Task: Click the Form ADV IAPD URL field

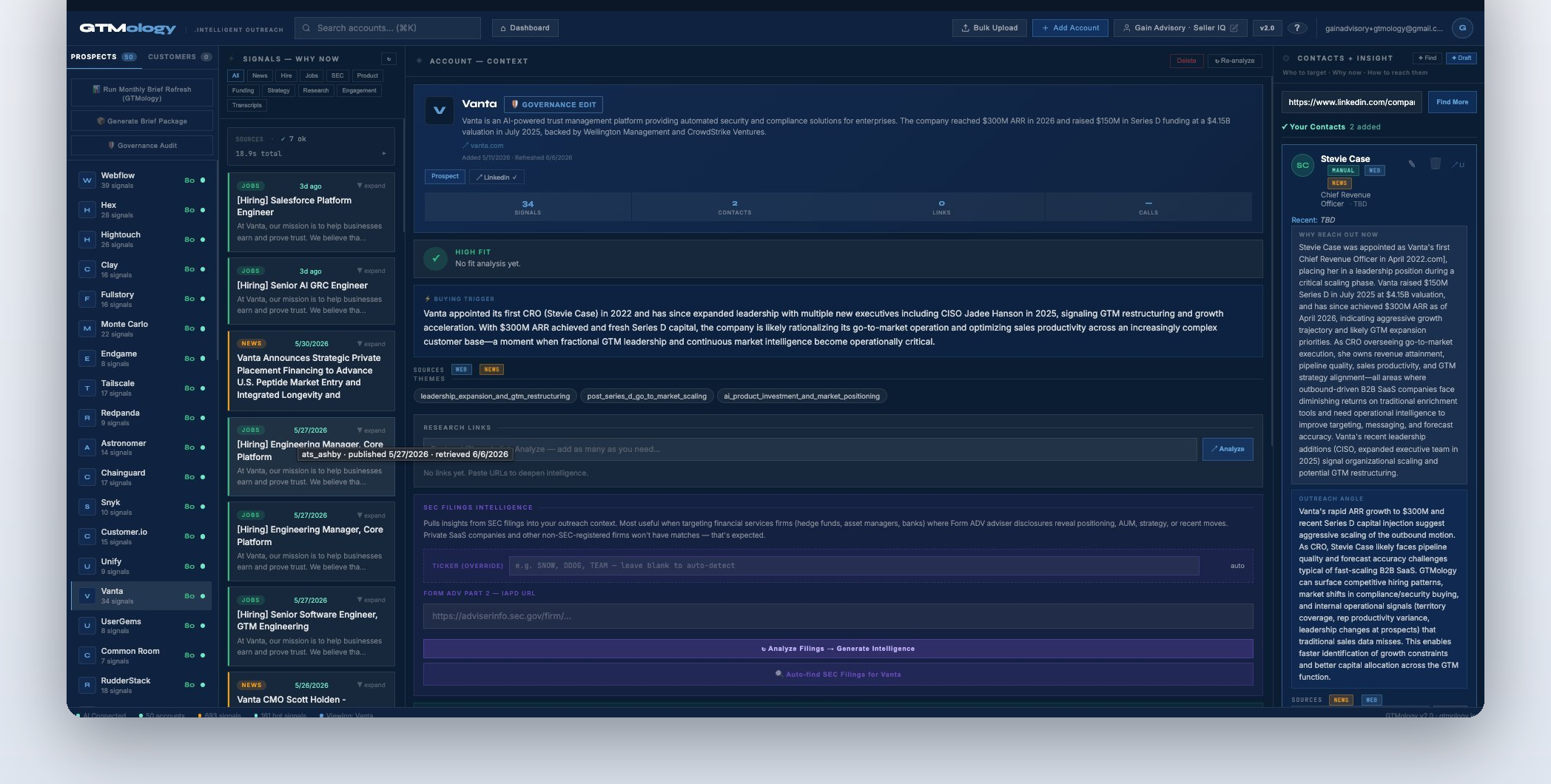Action: 838,616
